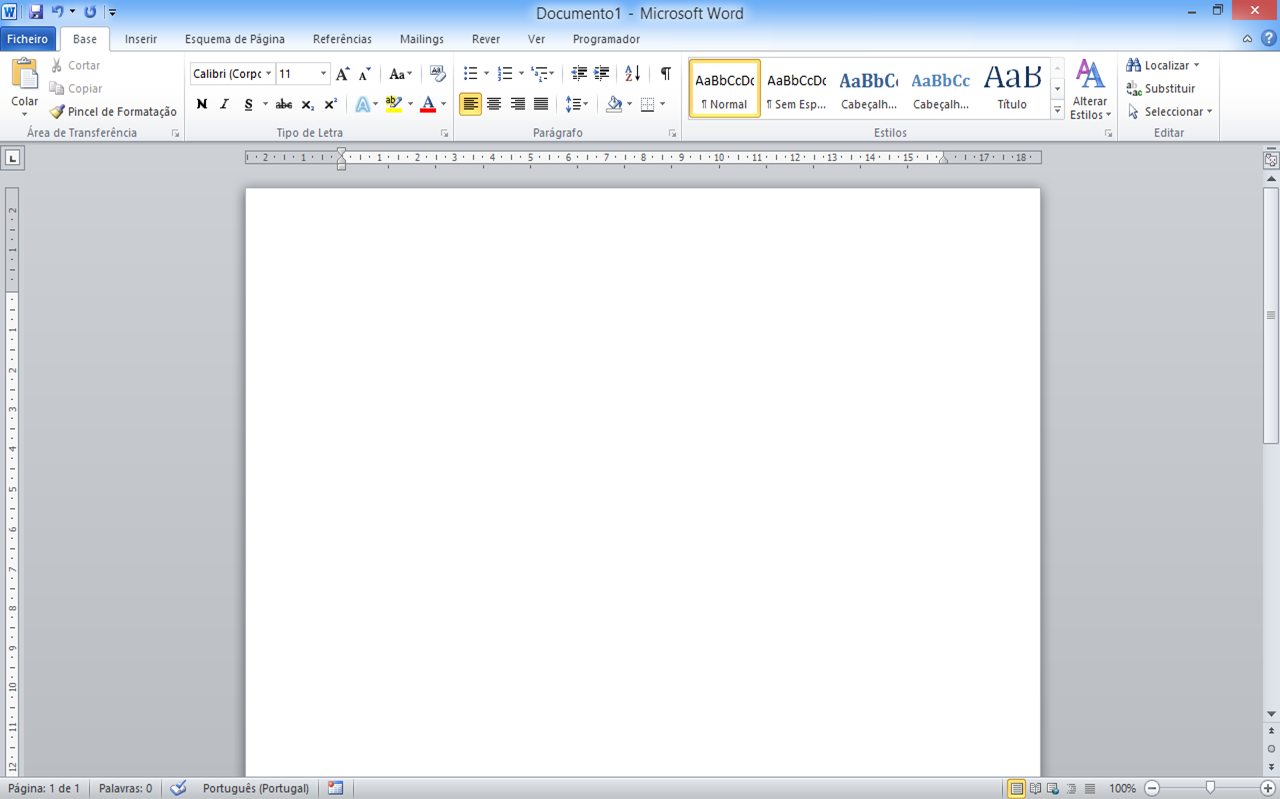Click the Save icon in quick access toolbar
This screenshot has height=799, width=1280.
pos(36,12)
